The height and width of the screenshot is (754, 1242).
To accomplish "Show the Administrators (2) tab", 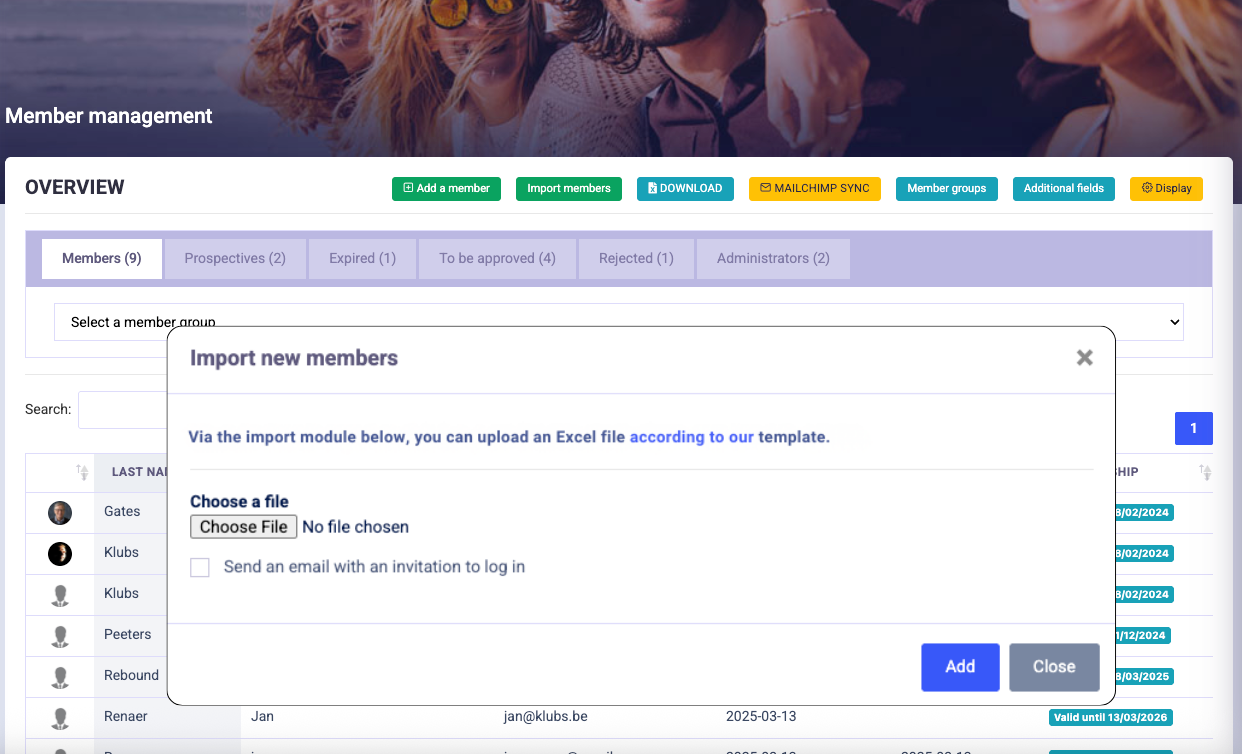I will pyautogui.click(x=773, y=258).
